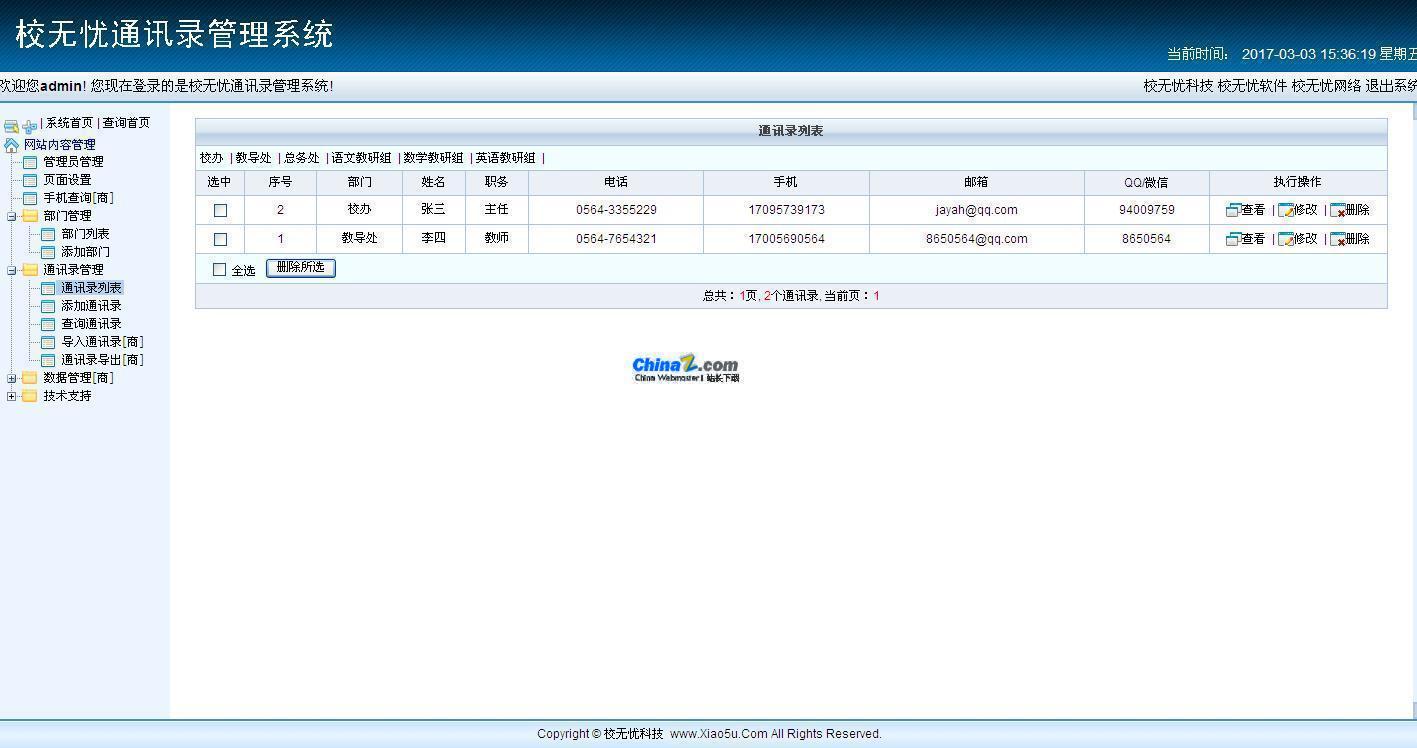Click the folder icon next to 数据管理[商]
The height and width of the screenshot is (748, 1417).
coord(30,378)
